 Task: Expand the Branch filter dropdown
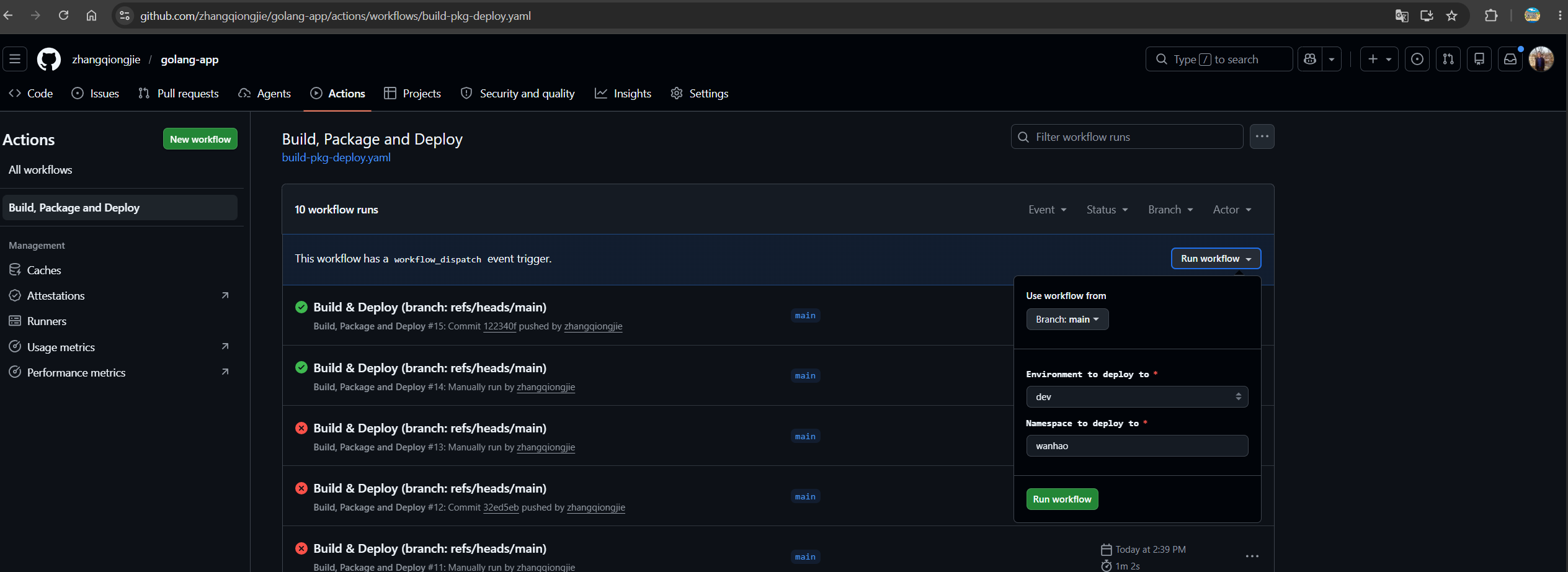click(x=1170, y=210)
